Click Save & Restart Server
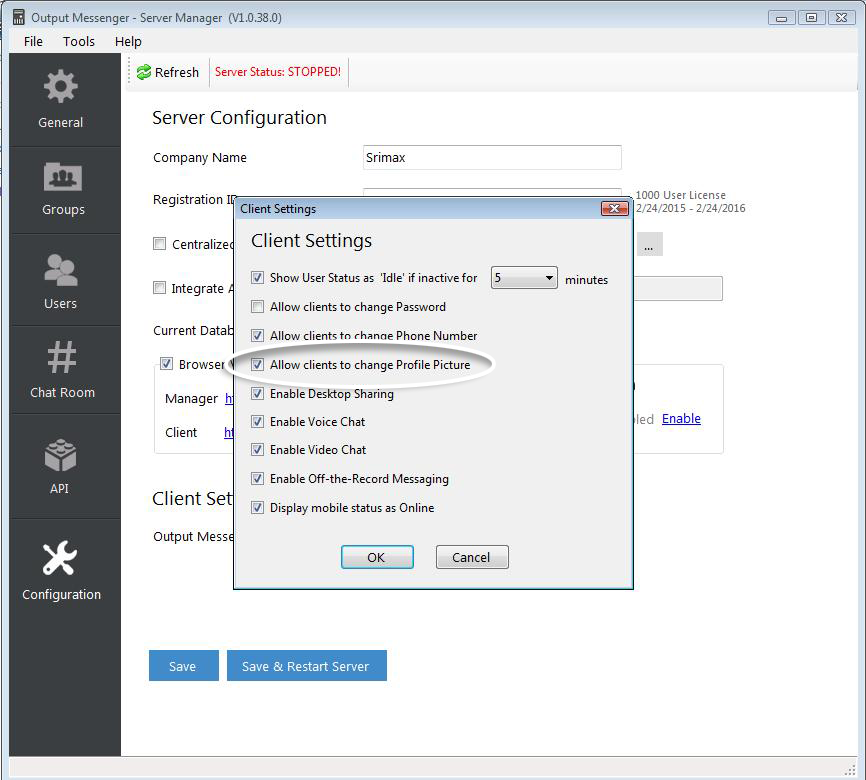Image resolution: width=866 pixels, height=780 pixels. [x=307, y=666]
